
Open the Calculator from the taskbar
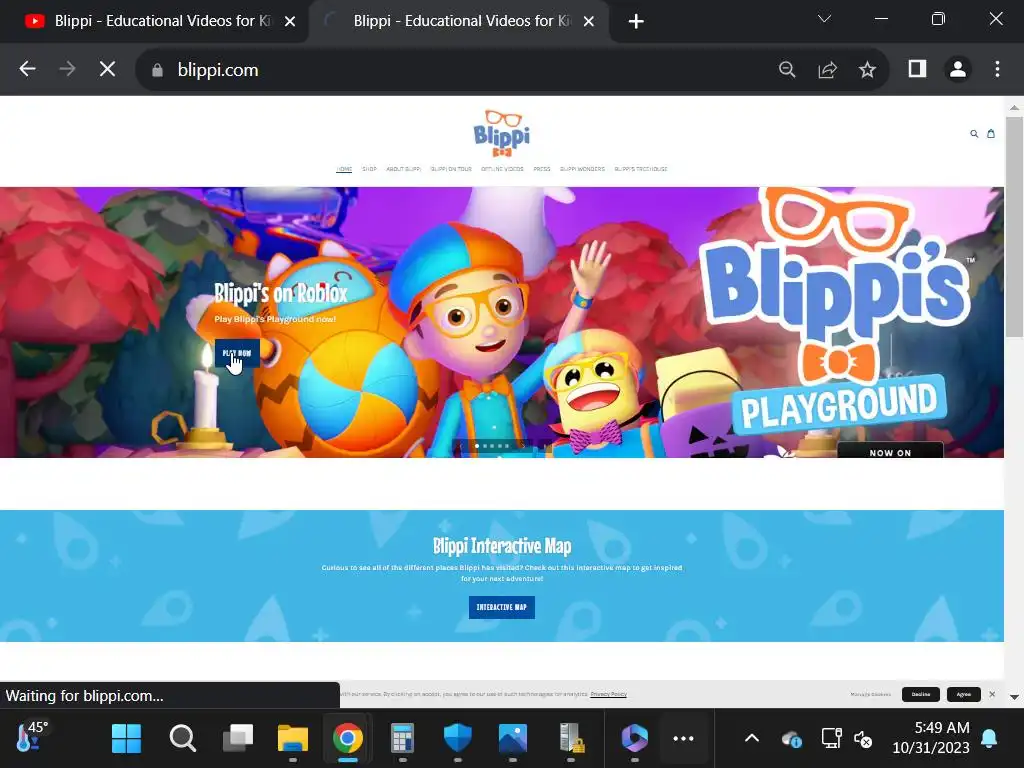(402, 739)
